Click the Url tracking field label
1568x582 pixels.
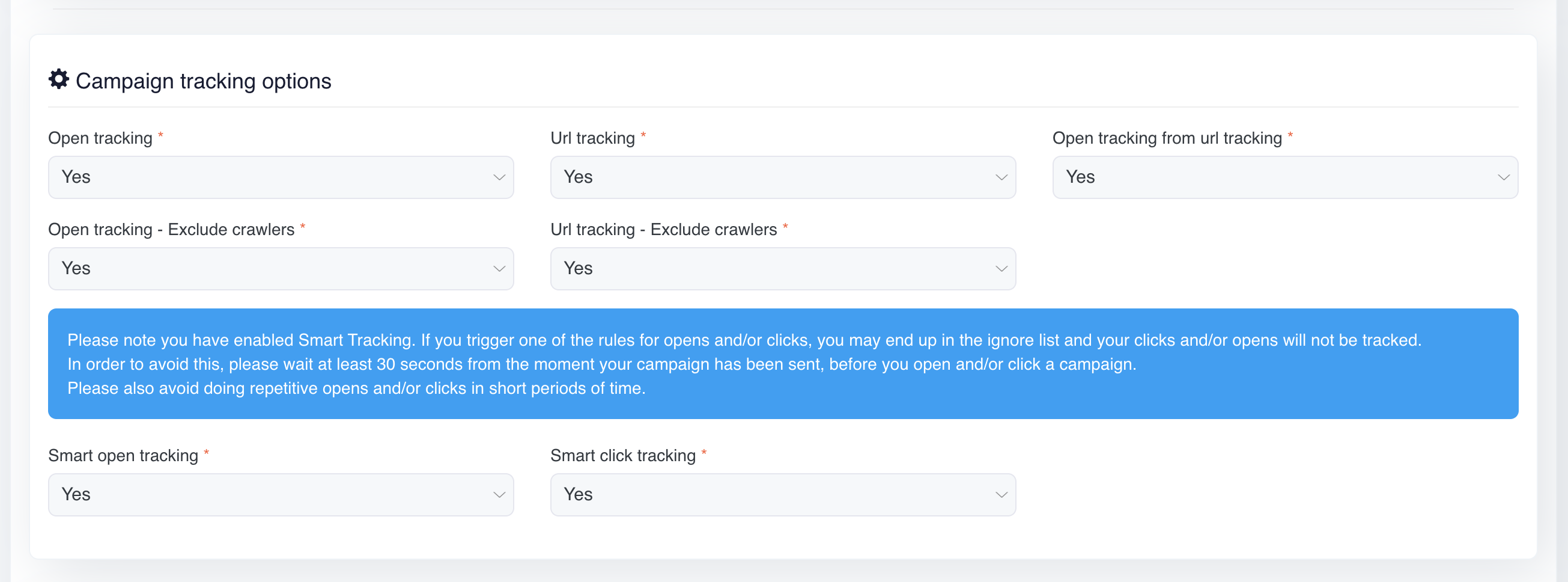pos(593,138)
